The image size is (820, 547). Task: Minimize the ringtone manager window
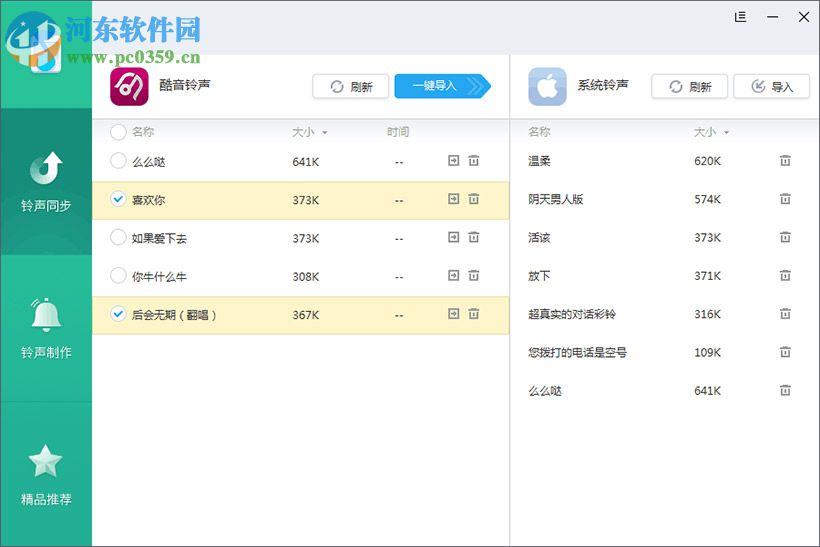(772, 17)
